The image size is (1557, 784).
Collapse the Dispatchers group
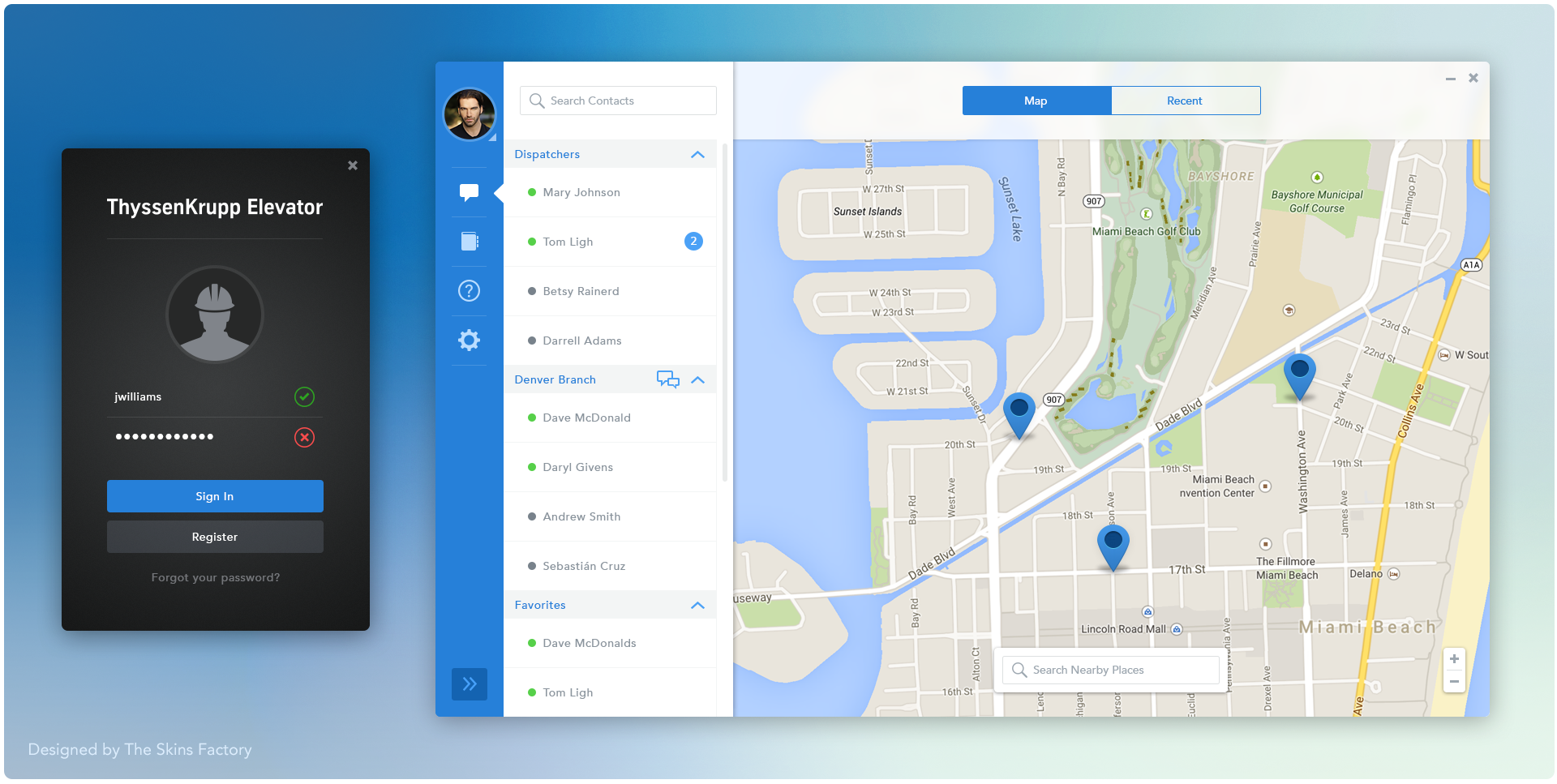[x=697, y=154]
